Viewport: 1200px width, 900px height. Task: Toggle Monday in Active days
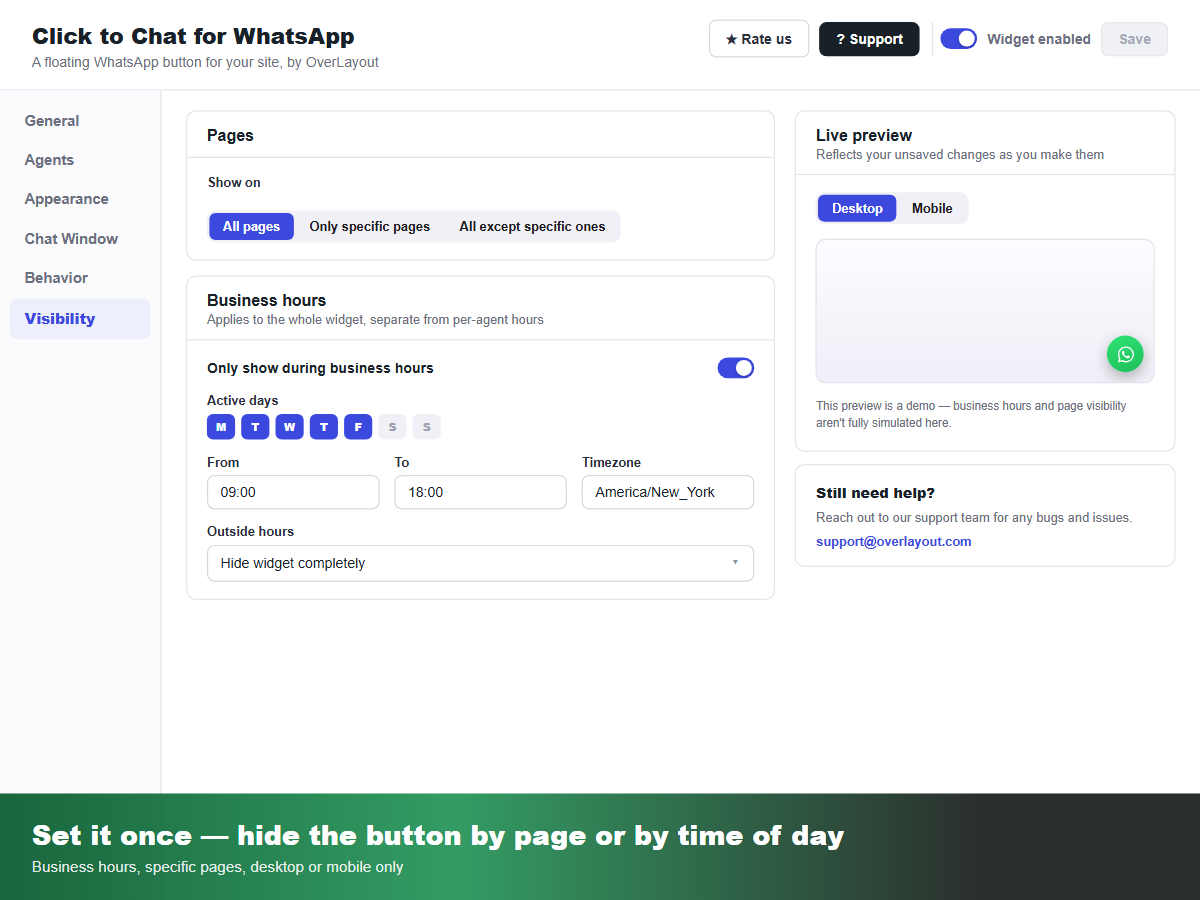[x=221, y=427]
